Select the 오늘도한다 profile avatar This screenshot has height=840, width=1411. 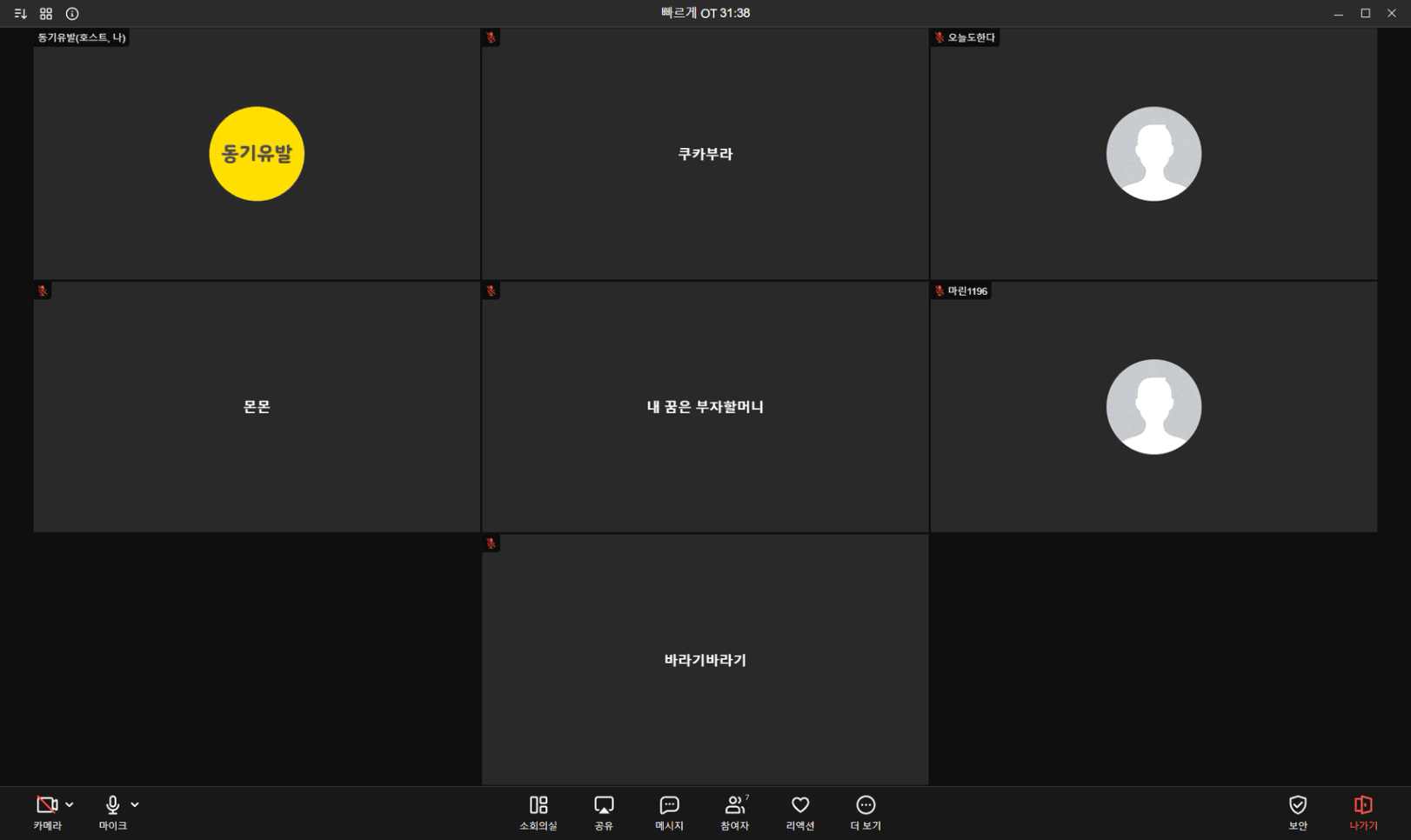[x=1154, y=154]
